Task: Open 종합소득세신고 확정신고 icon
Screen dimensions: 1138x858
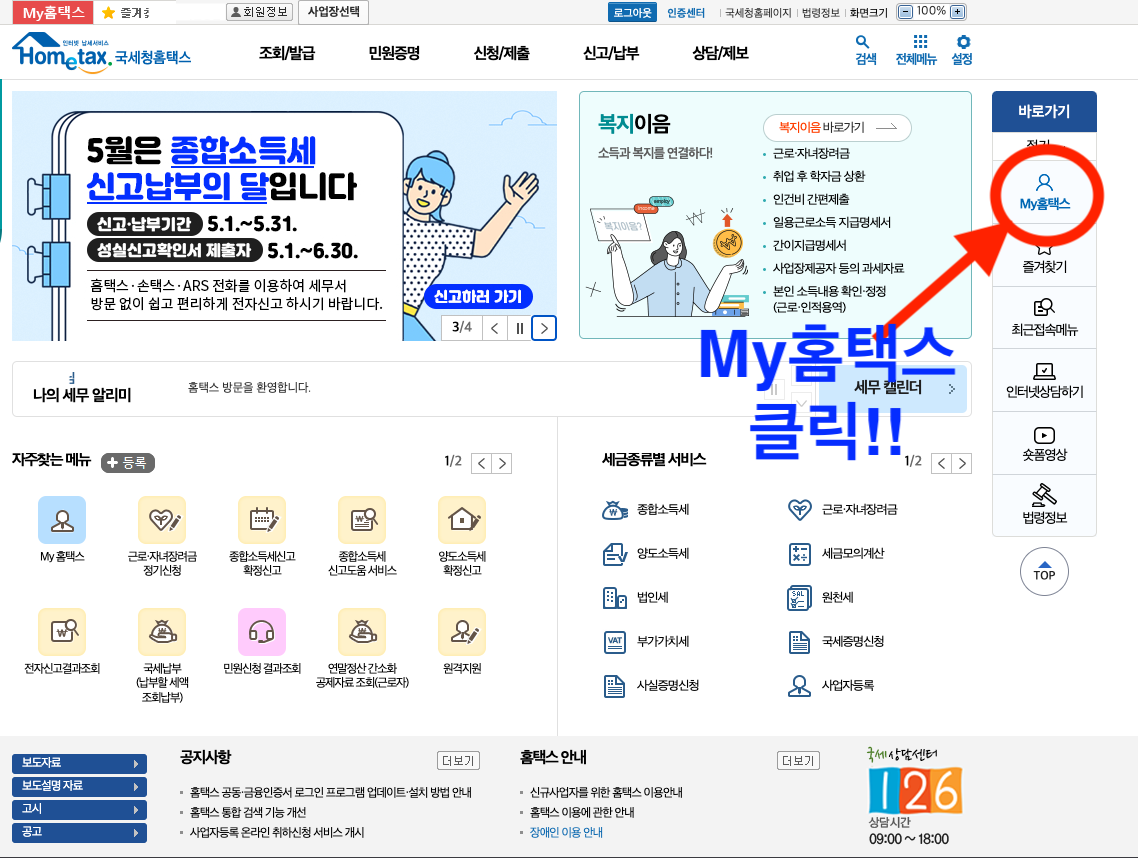Action: (x=262, y=520)
